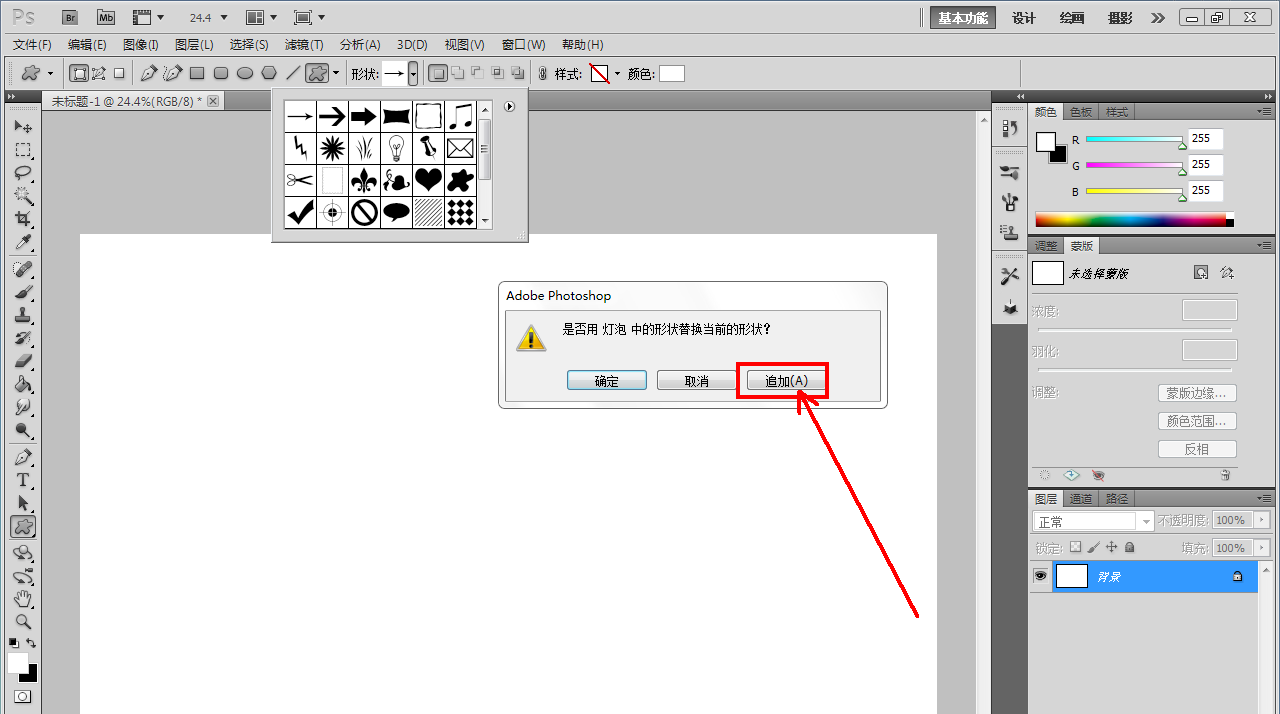Pick the light bulb shape
The image size is (1280, 714).
(396, 148)
